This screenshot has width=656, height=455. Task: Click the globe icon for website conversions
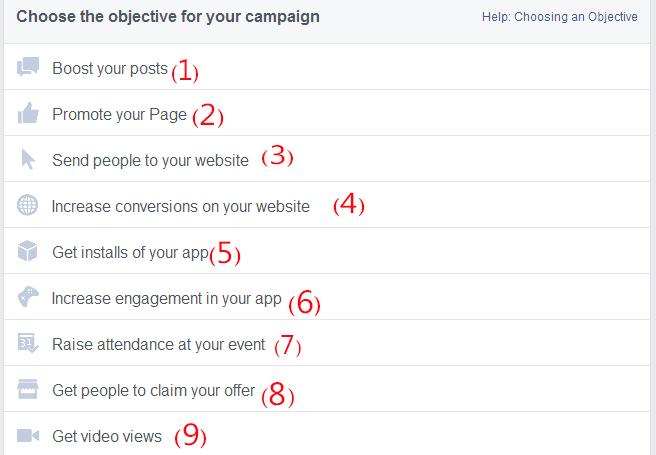tap(28, 205)
